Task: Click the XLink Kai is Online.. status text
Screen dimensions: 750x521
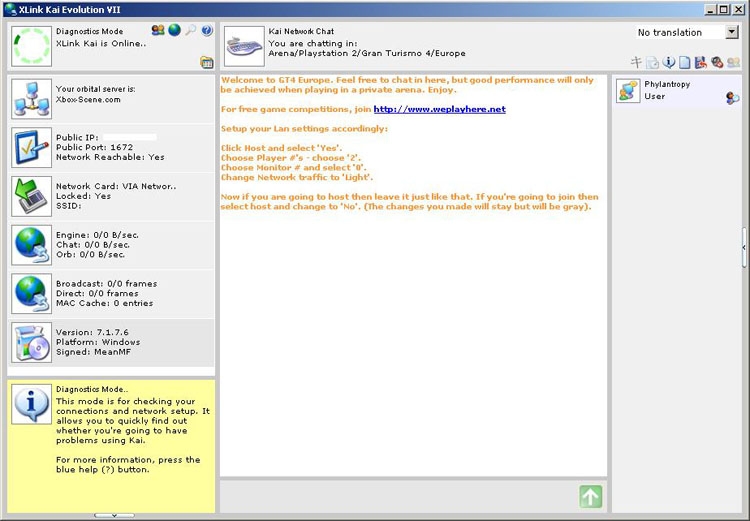Action: [x=101, y=43]
